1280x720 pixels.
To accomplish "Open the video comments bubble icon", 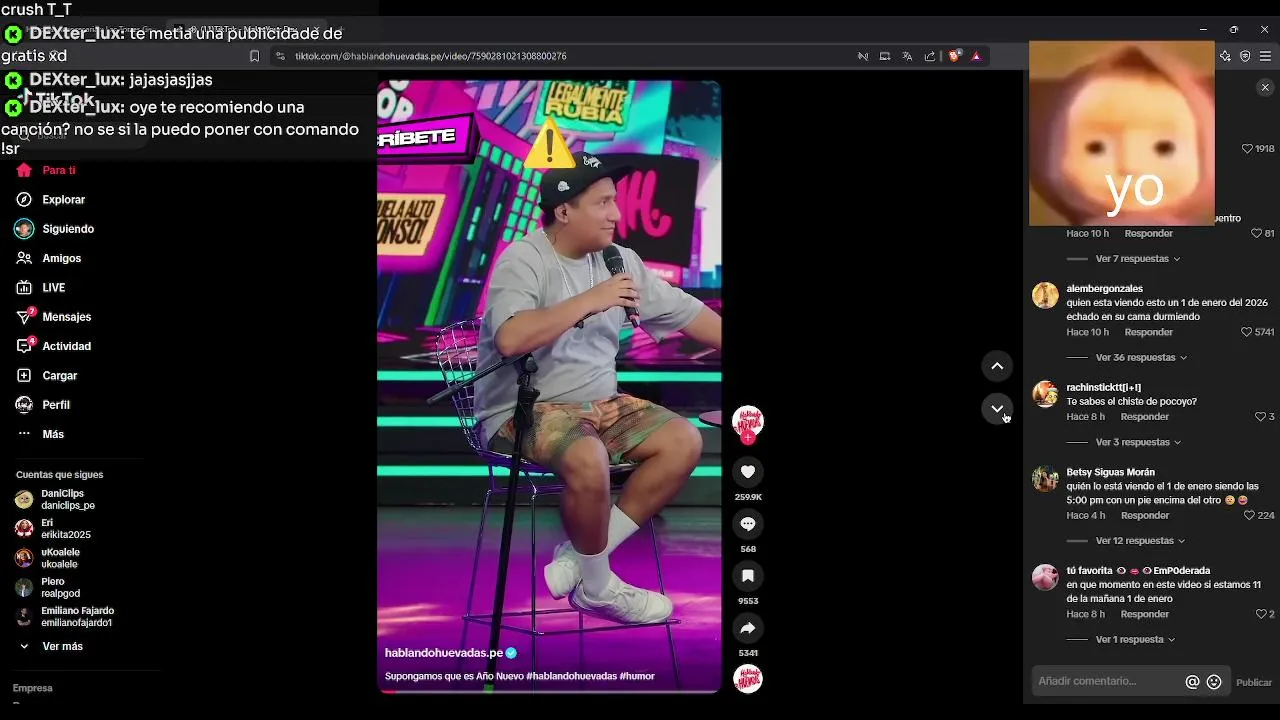I will pos(748,524).
